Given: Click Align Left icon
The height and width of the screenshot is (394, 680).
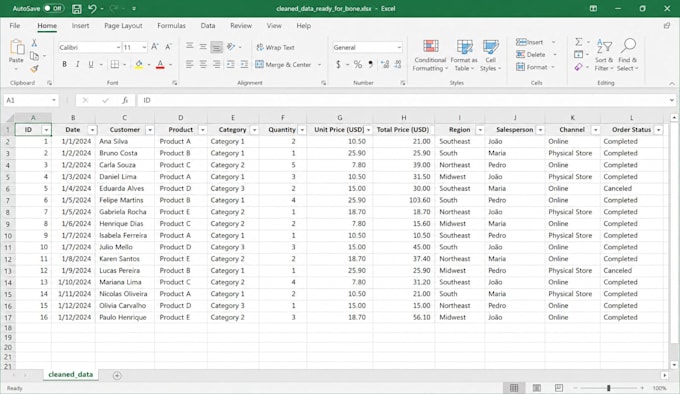Looking at the screenshot, I should 190,65.
